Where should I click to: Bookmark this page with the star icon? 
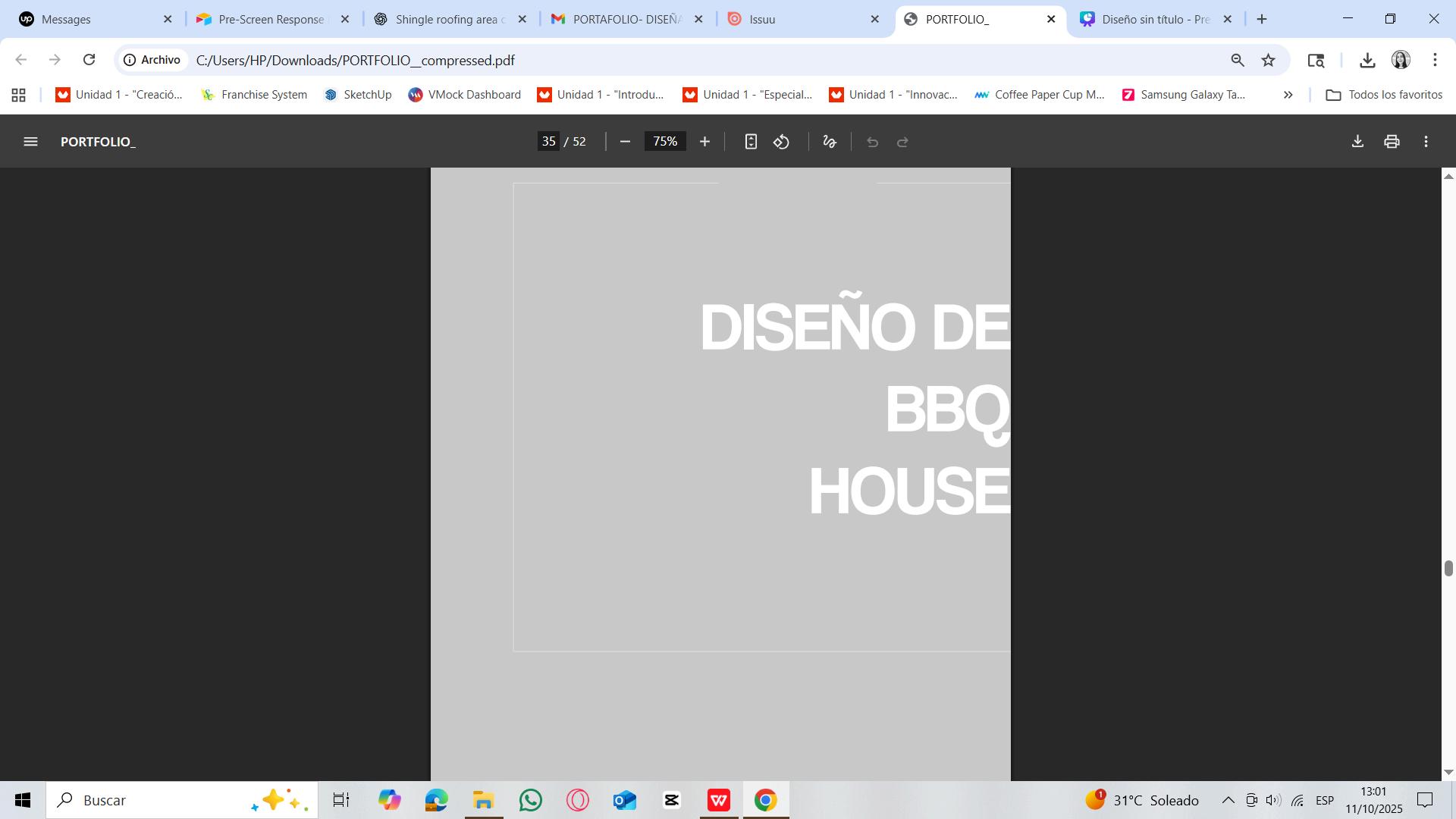[x=1268, y=60]
